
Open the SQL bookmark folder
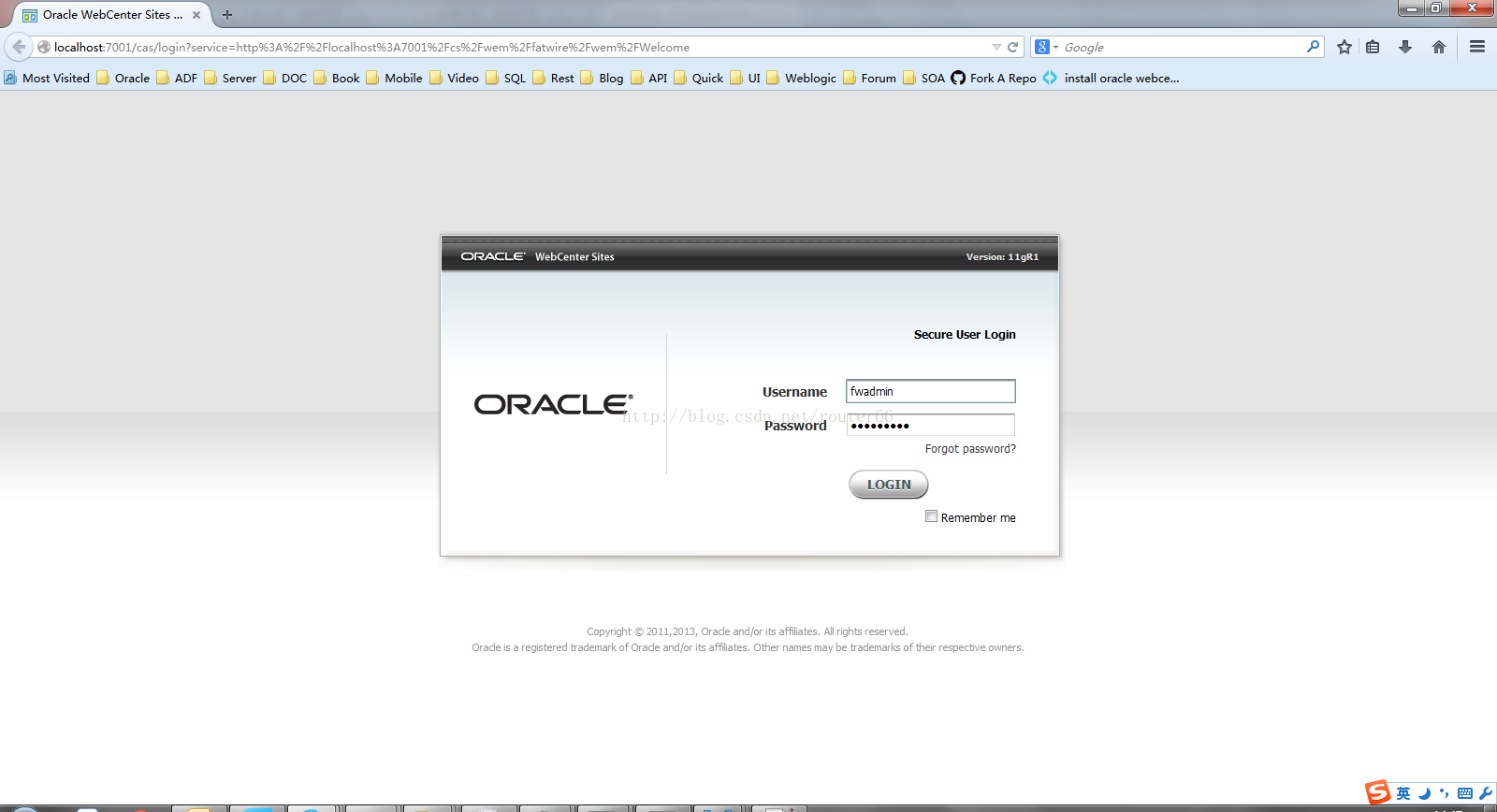coord(505,78)
